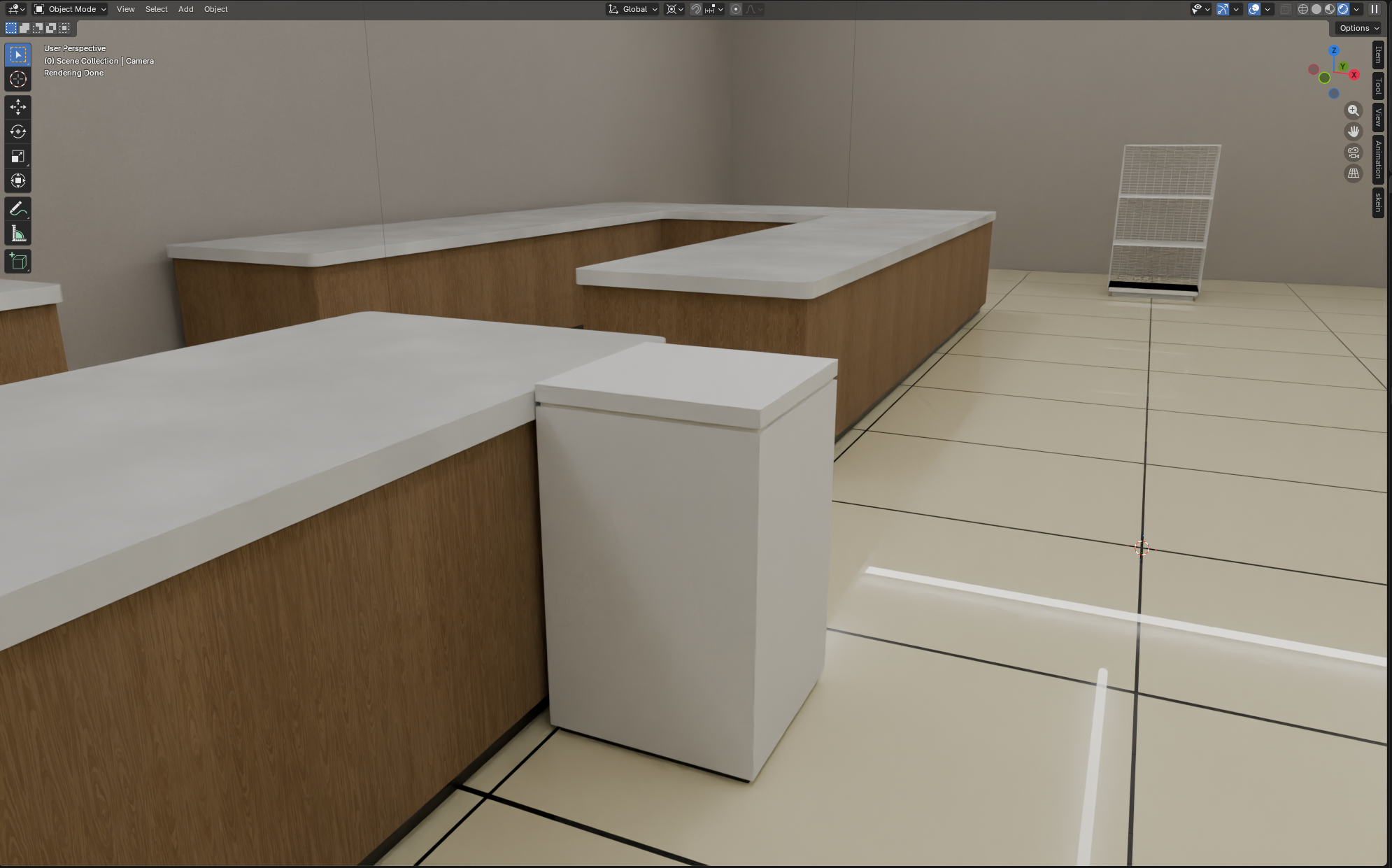Toggle proportional editing
Image resolution: width=1392 pixels, height=868 pixels.
736,9
